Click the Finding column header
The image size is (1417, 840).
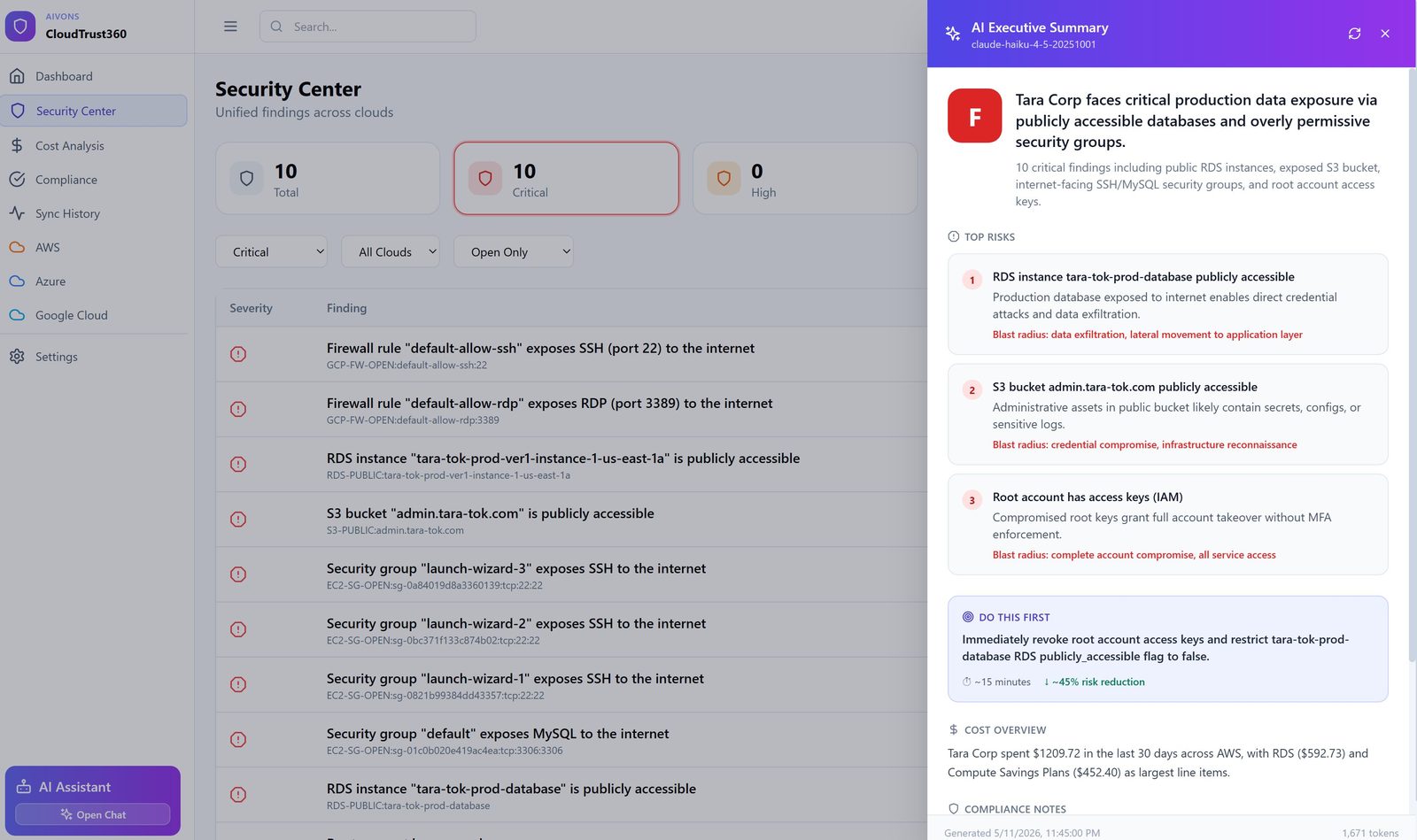pos(346,308)
